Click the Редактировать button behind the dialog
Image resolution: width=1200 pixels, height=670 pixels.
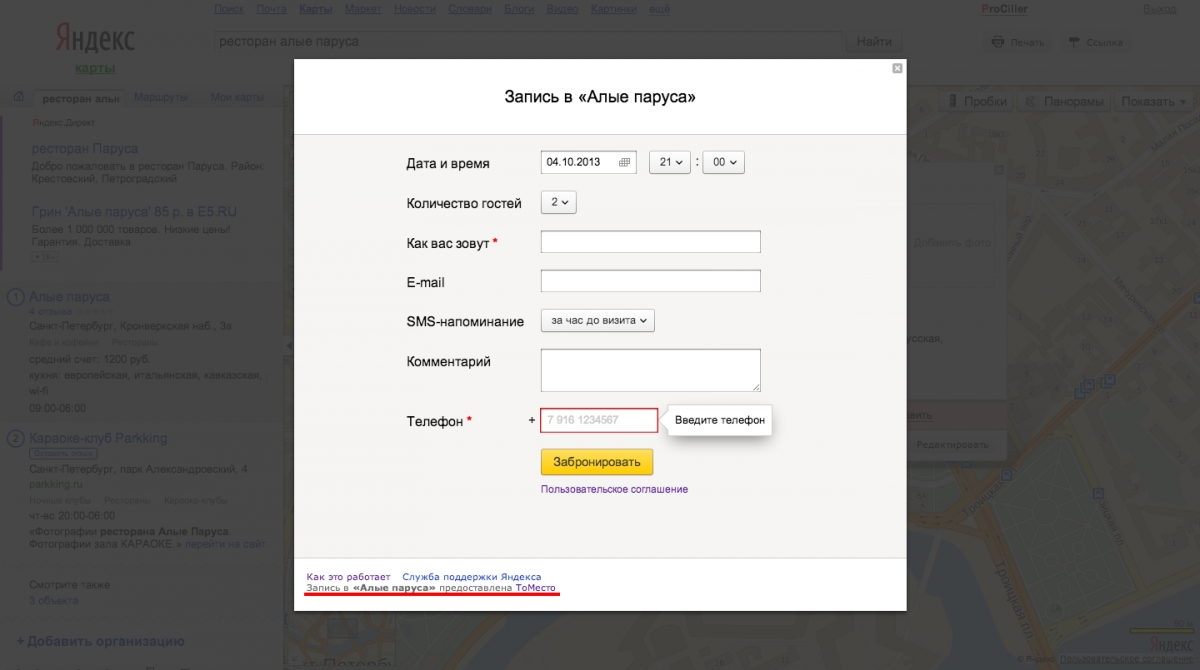click(952, 445)
